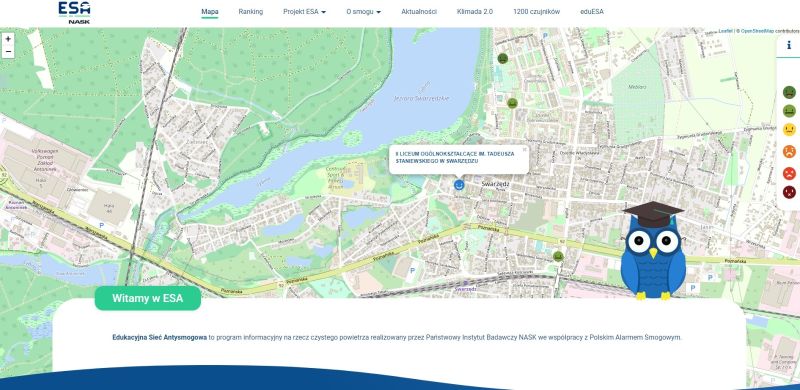Viewport: 800px width, 390px height.
Task: Select the dark green face legend icon
Action: point(789,92)
